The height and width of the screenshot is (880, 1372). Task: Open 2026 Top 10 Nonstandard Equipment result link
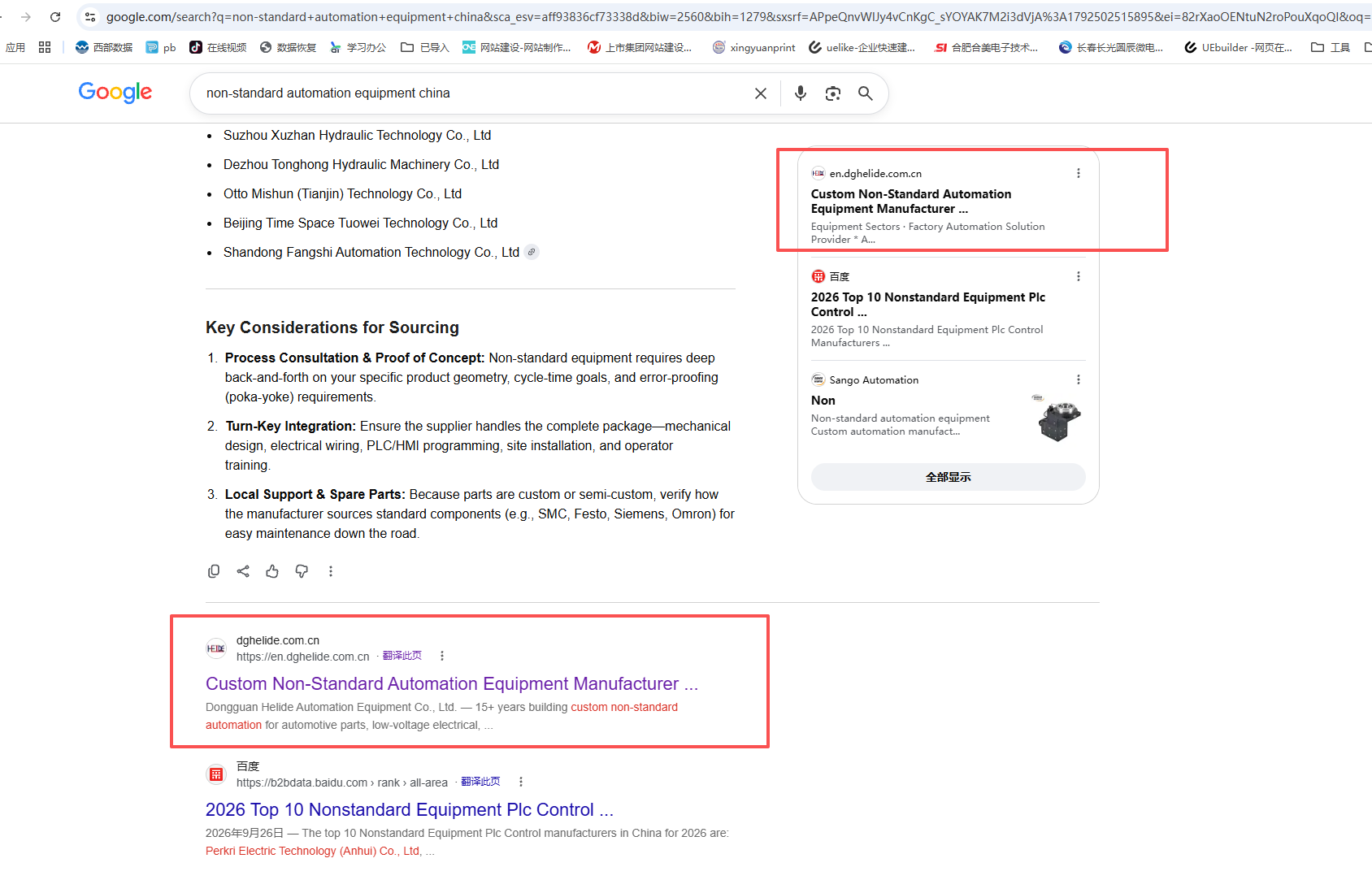coord(410,809)
